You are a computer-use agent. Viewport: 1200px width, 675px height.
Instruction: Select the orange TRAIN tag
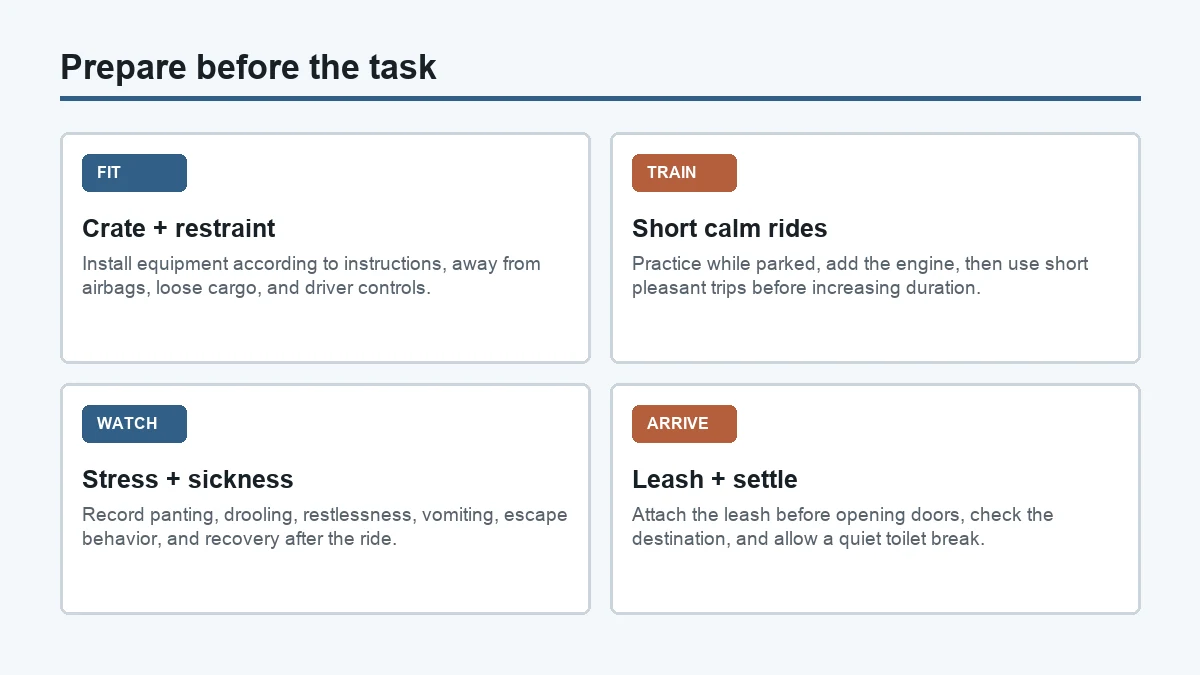pos(684,173)
